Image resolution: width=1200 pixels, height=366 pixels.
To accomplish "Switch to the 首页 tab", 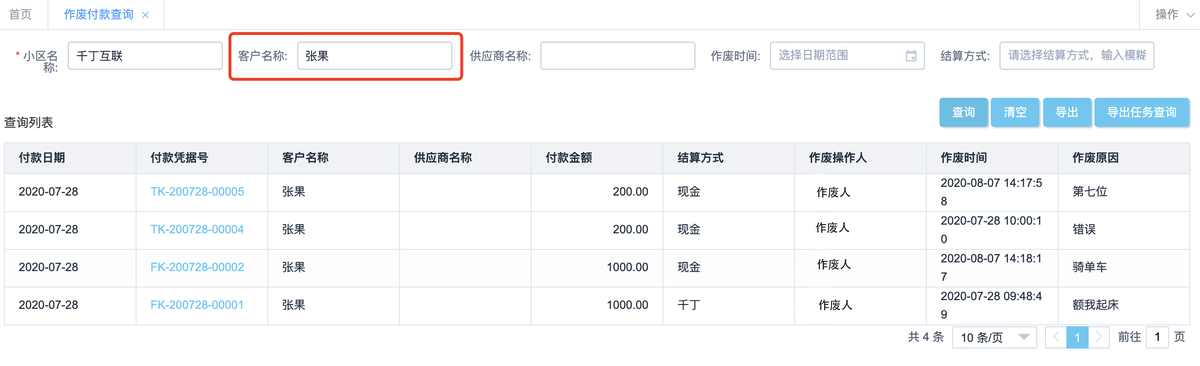I will tap(19, 15).
